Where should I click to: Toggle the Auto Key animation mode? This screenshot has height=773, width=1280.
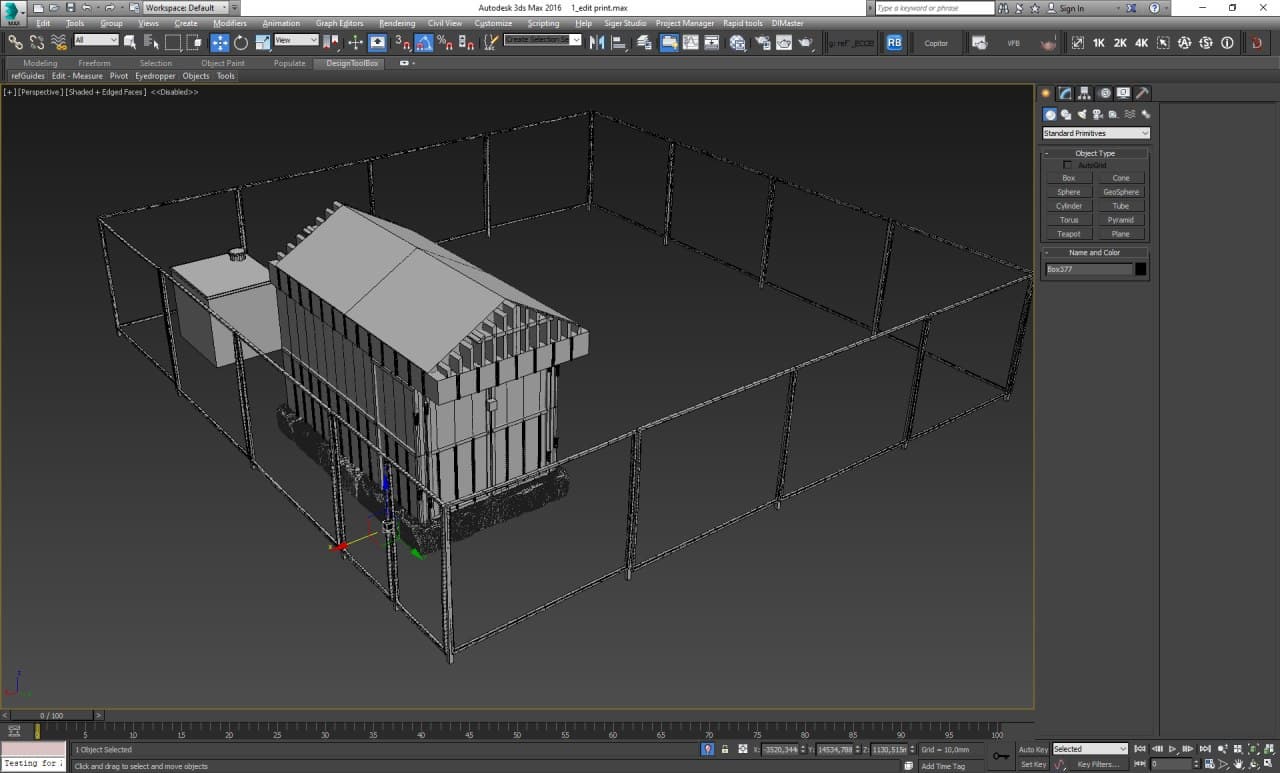[x=1033, y=749]
